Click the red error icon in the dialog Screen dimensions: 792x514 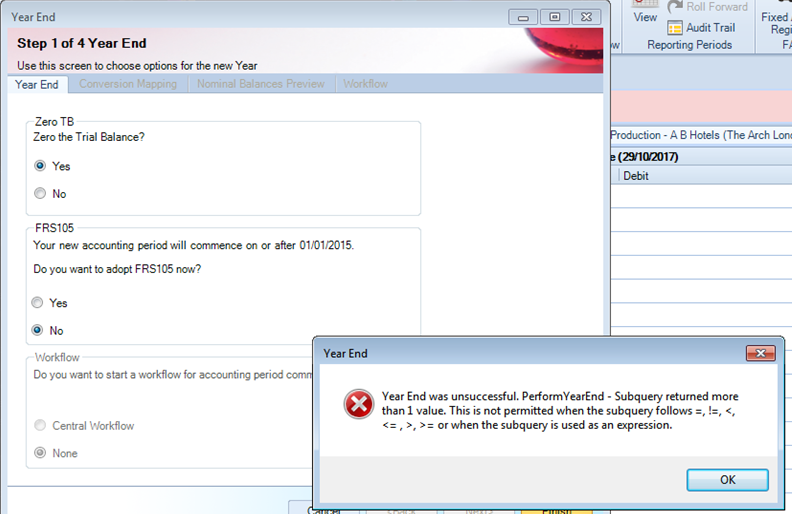(x=358, y=404)
